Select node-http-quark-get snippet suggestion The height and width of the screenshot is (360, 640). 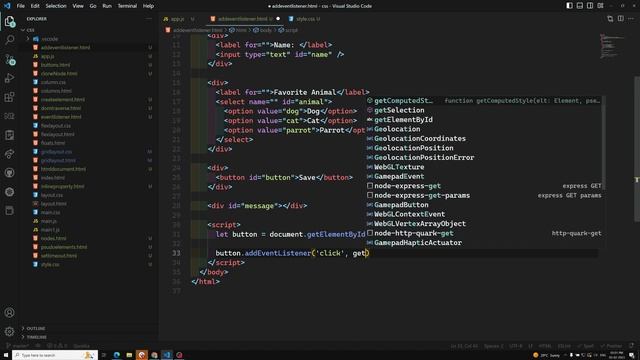tap(484, 233)
